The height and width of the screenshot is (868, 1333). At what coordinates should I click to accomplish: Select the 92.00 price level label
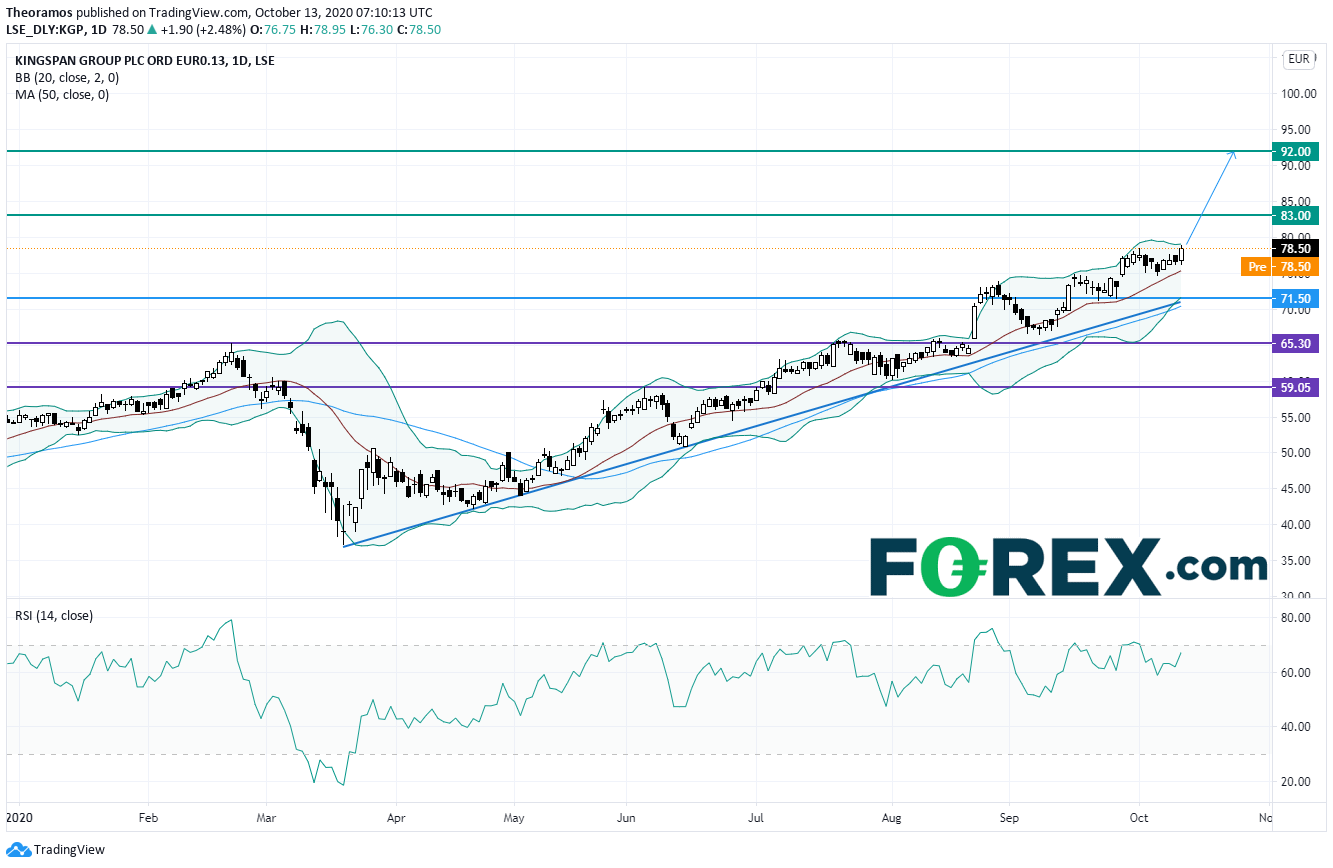(1295, 152)
